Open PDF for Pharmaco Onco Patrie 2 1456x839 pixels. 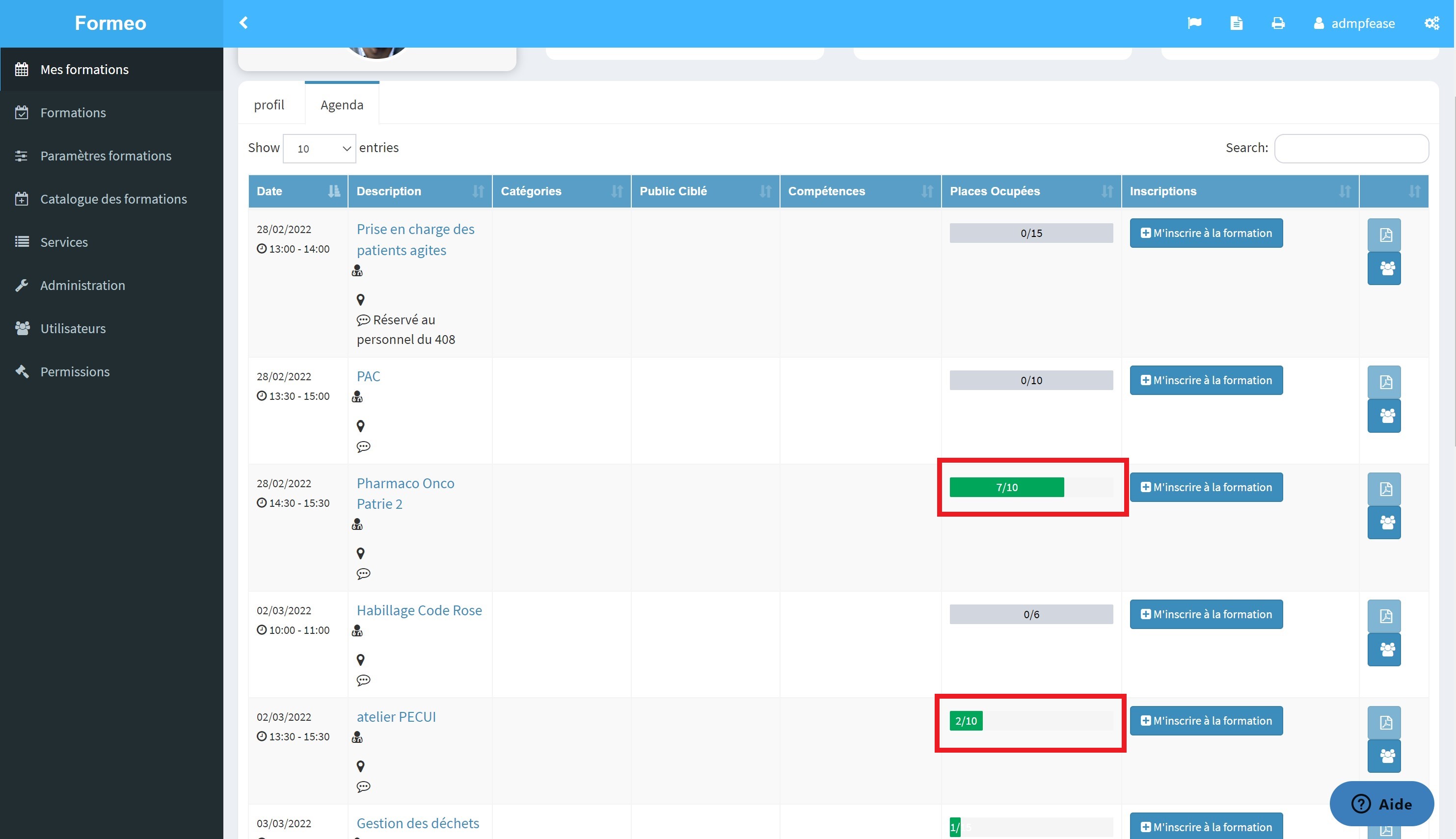(1384, 489)
